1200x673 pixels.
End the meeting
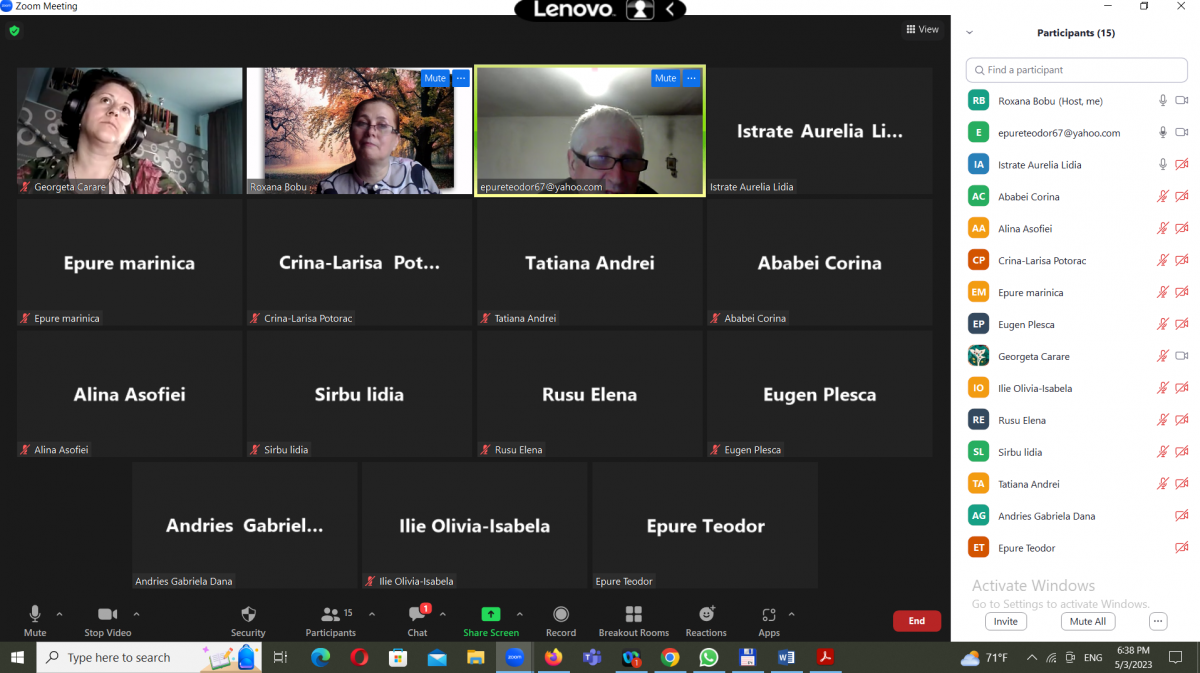pyautogui.click(x=917, y=621)
